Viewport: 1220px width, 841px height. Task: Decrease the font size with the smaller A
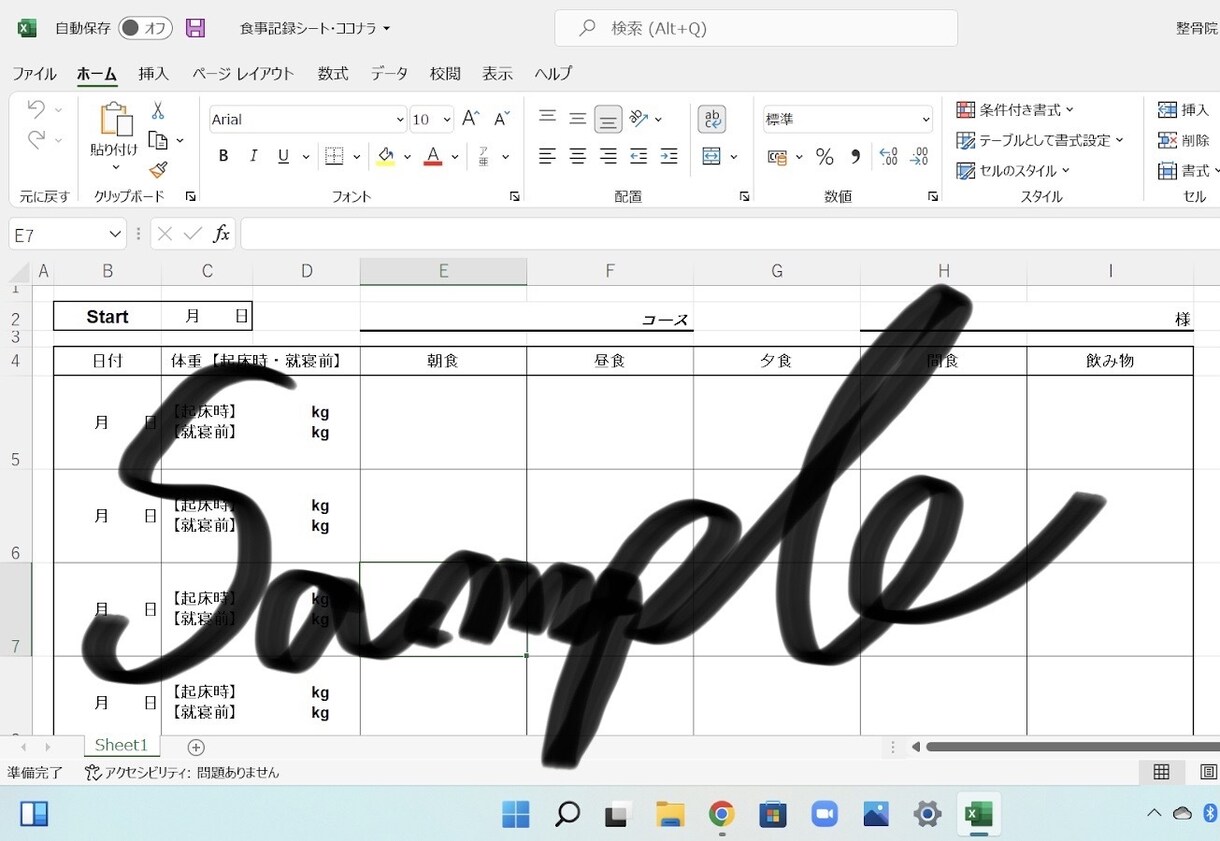click(x=503, y=119)
